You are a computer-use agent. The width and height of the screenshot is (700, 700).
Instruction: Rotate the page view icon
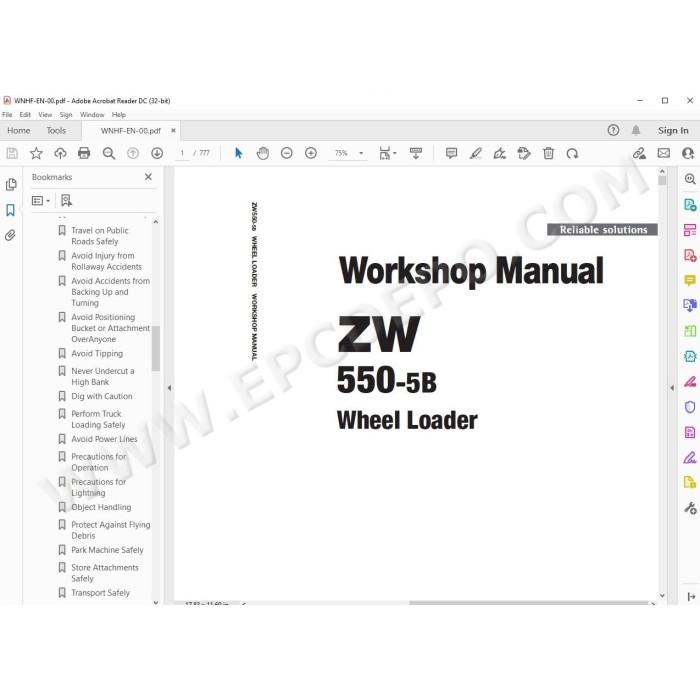click(x=572, y=154)
